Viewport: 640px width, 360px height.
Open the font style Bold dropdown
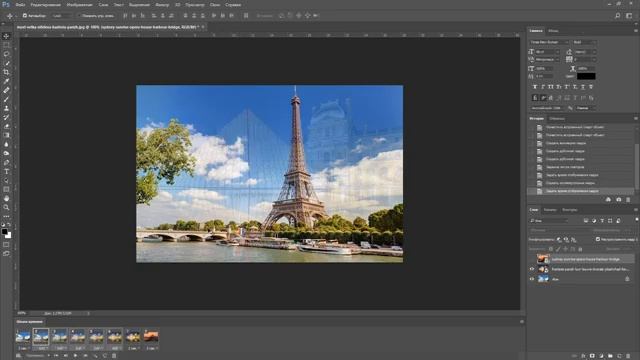[x=585, y=42]
